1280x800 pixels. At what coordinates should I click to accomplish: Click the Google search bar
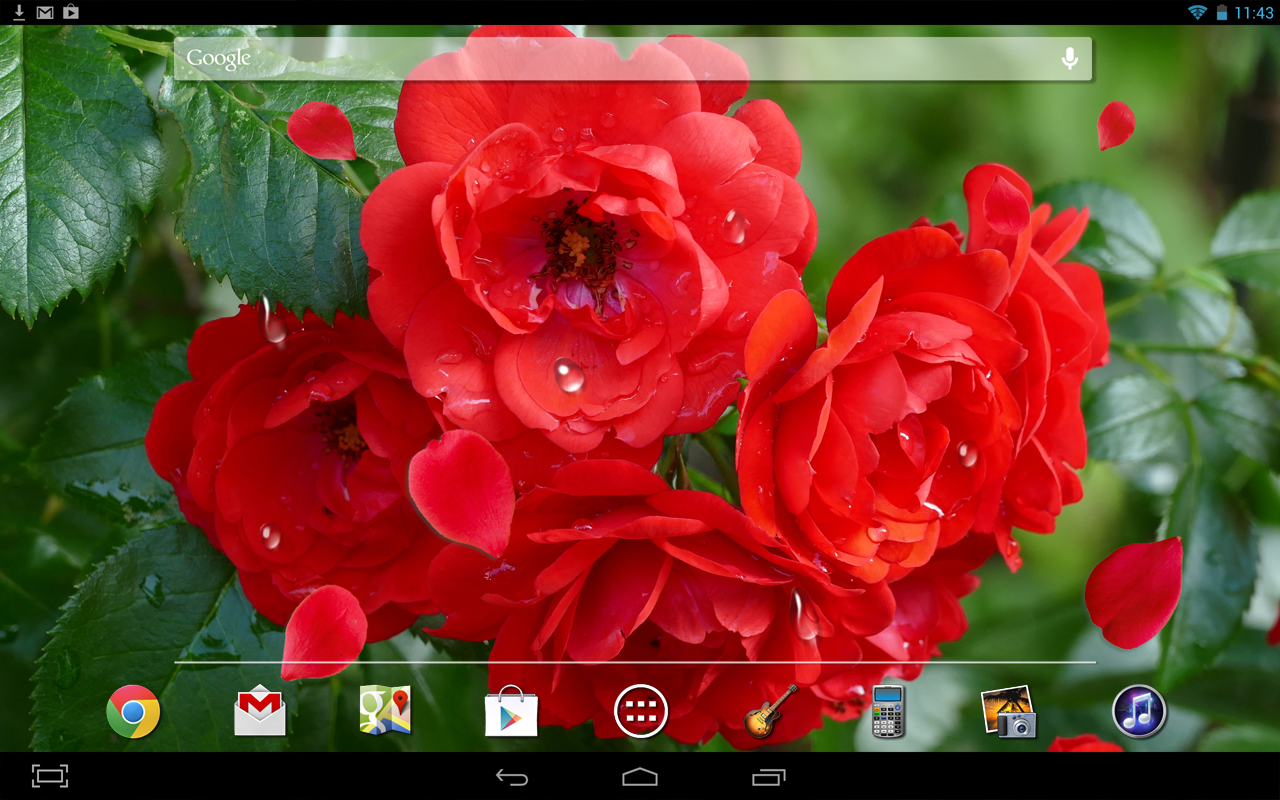pos(633,59)
